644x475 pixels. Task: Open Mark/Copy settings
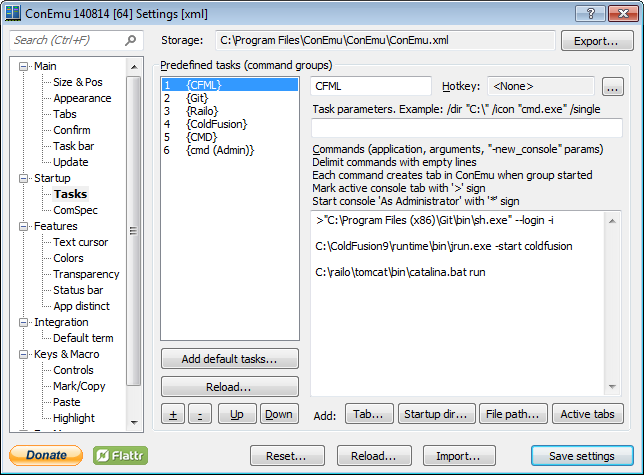pyautogui.click(x=79, y=386)
